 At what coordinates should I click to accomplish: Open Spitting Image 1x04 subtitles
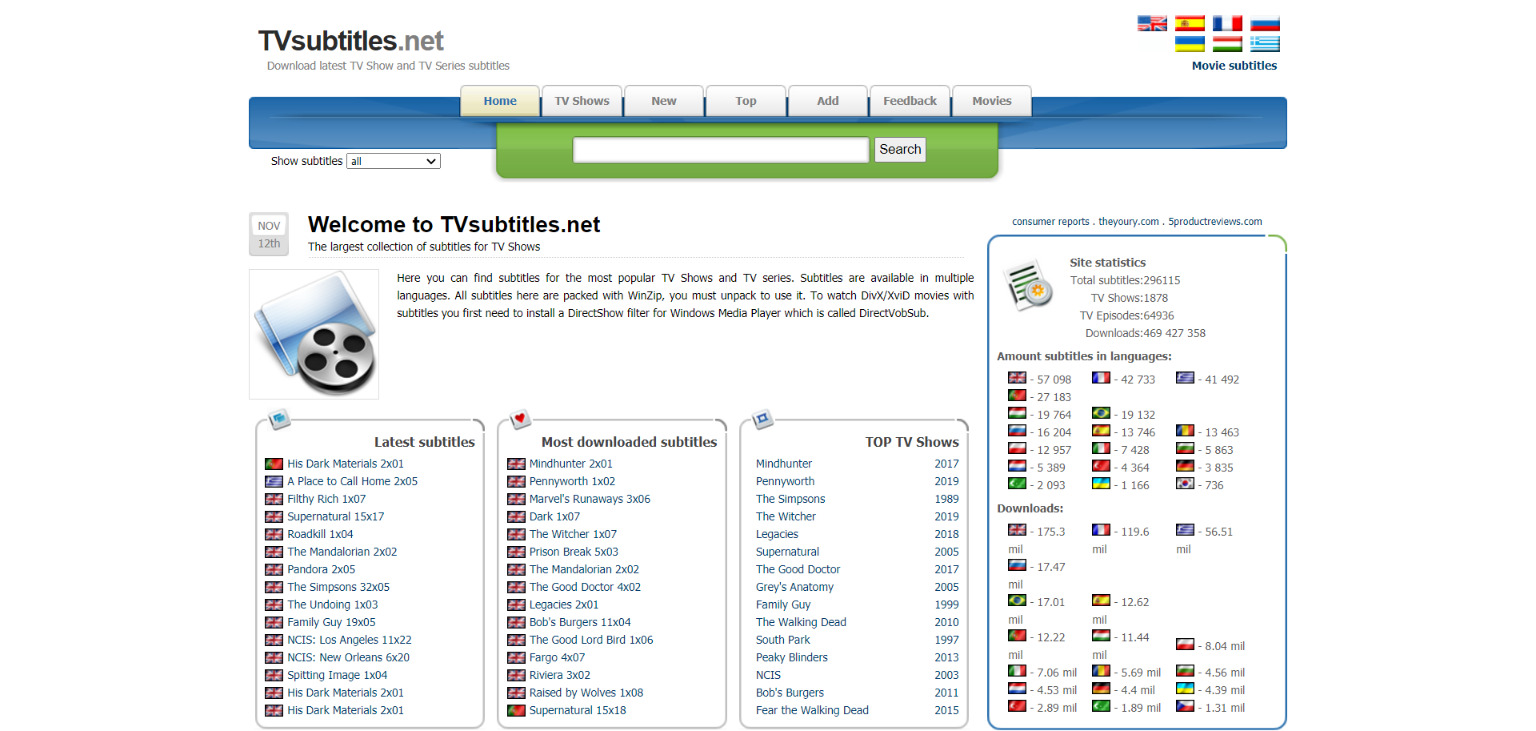click(337, 675)
